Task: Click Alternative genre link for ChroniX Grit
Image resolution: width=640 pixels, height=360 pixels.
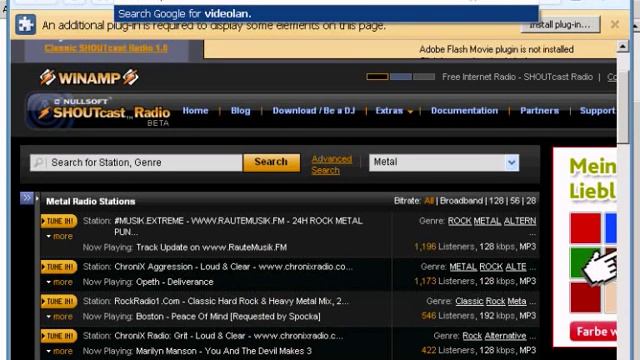Action: coord(505,336)
